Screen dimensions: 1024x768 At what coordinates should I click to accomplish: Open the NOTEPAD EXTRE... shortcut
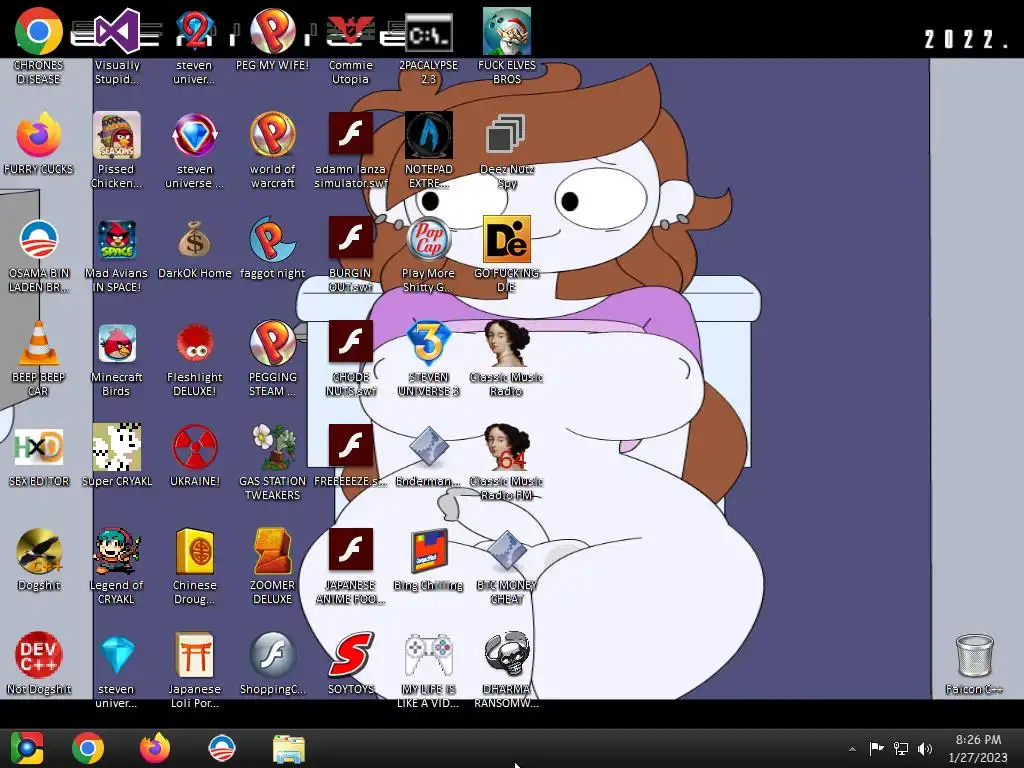click(x=428, y=136)
